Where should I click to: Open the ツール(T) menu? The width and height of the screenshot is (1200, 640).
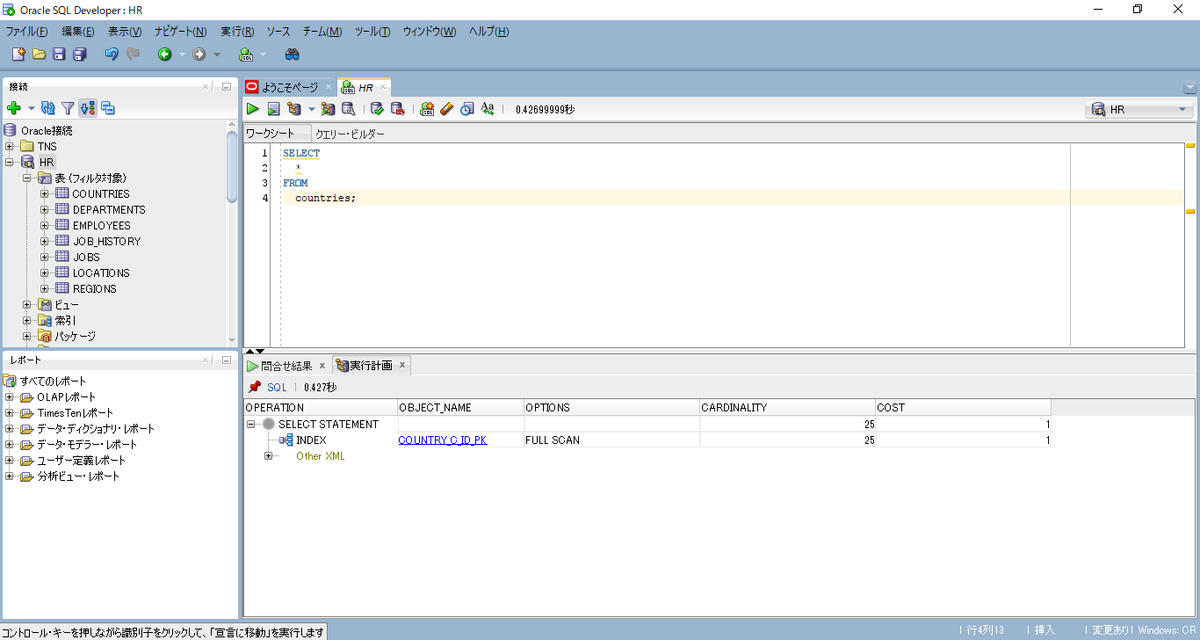[372, 32]
